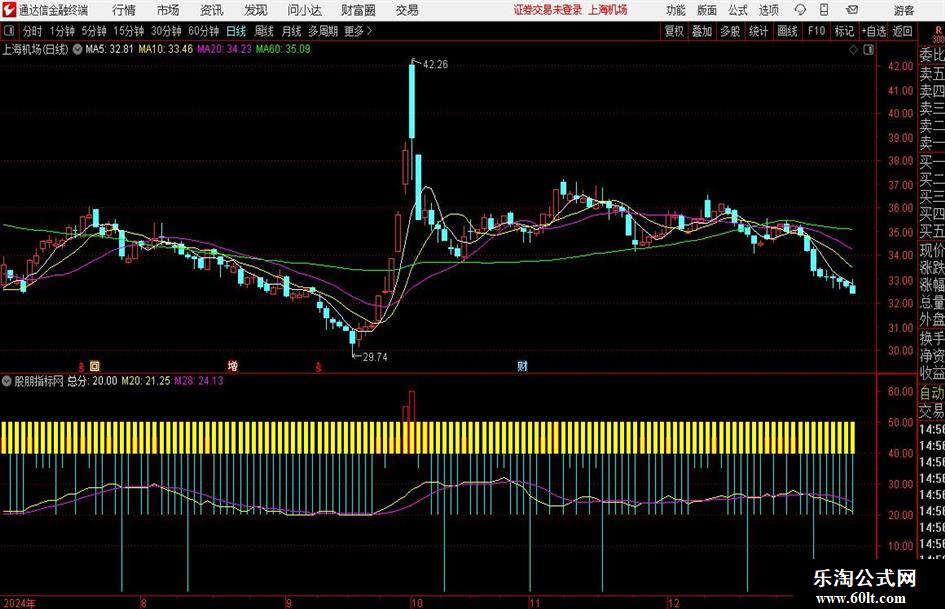Click the MA20: 34.23 value label
Viewport: 945px width, 609px height.
224,49
